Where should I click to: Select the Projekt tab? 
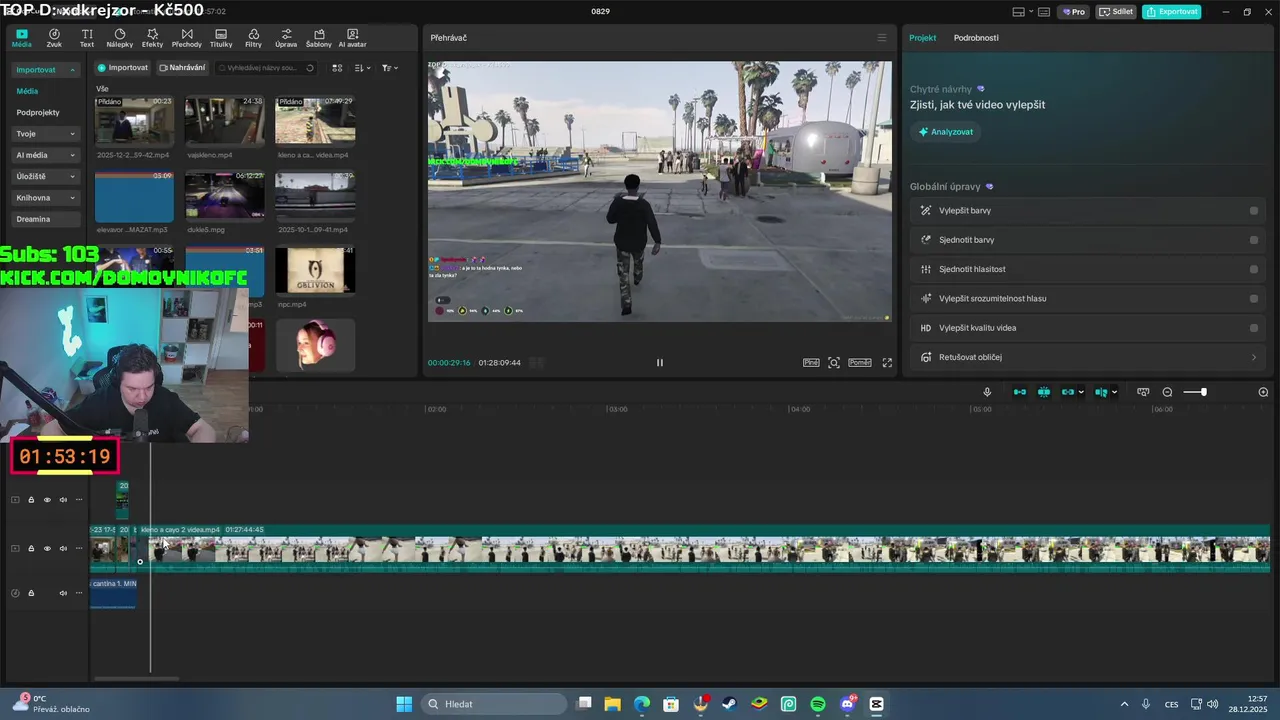[922, 38]
